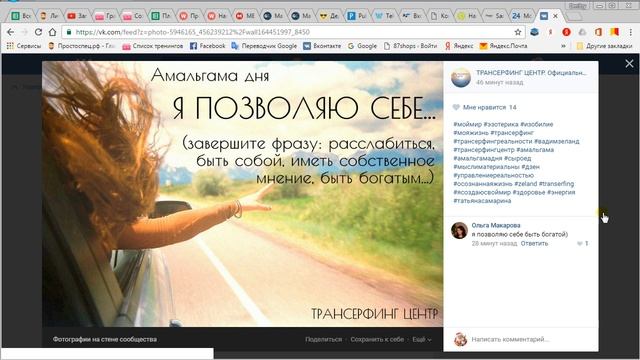Click the cloud extension icon in toolbar
This screenshot has height=360, width=640.
point(582,32)
